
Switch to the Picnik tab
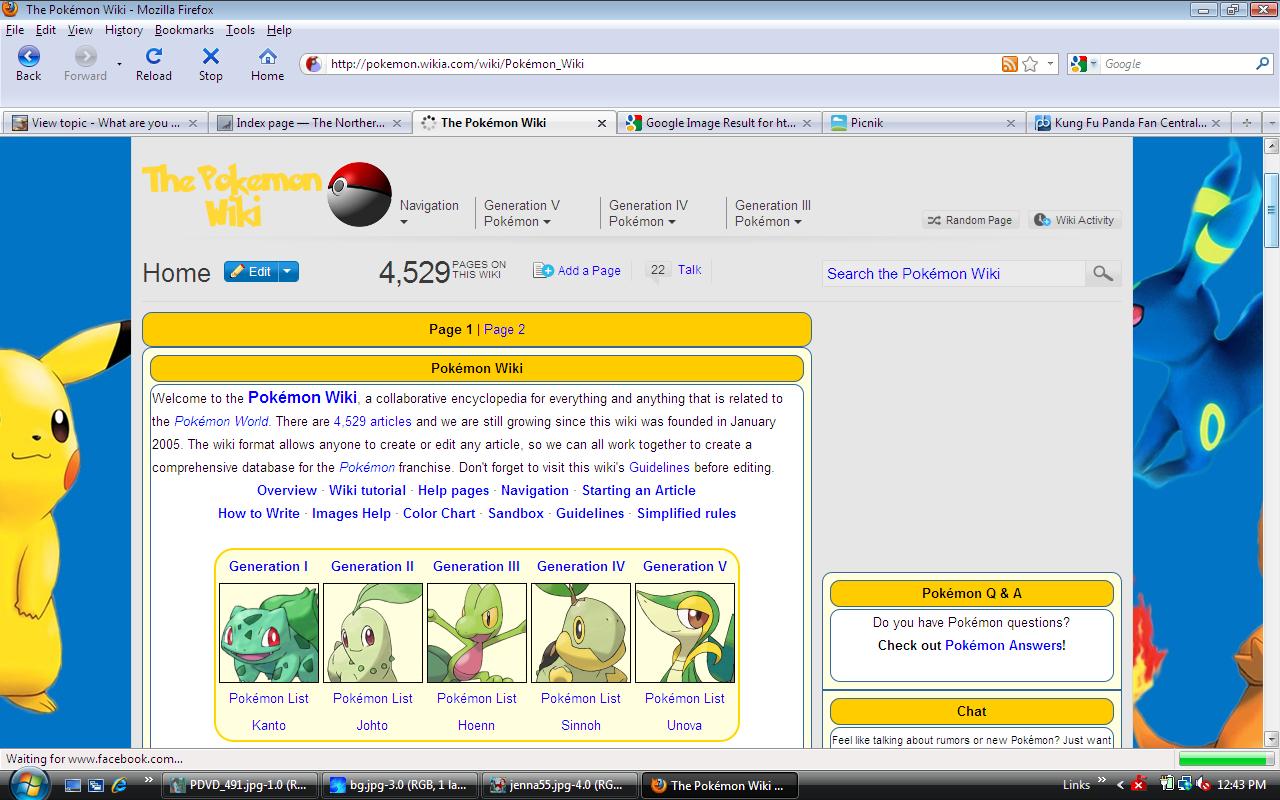click(x=920, y=123)
